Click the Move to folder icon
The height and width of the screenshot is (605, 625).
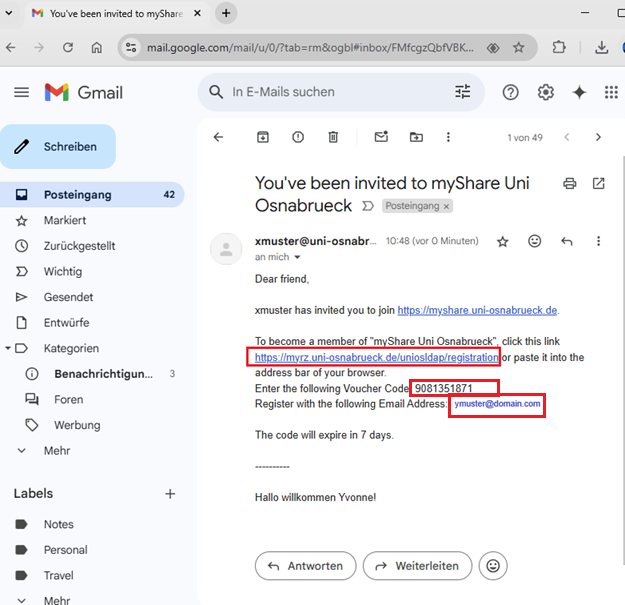click(x=416, y=137)
